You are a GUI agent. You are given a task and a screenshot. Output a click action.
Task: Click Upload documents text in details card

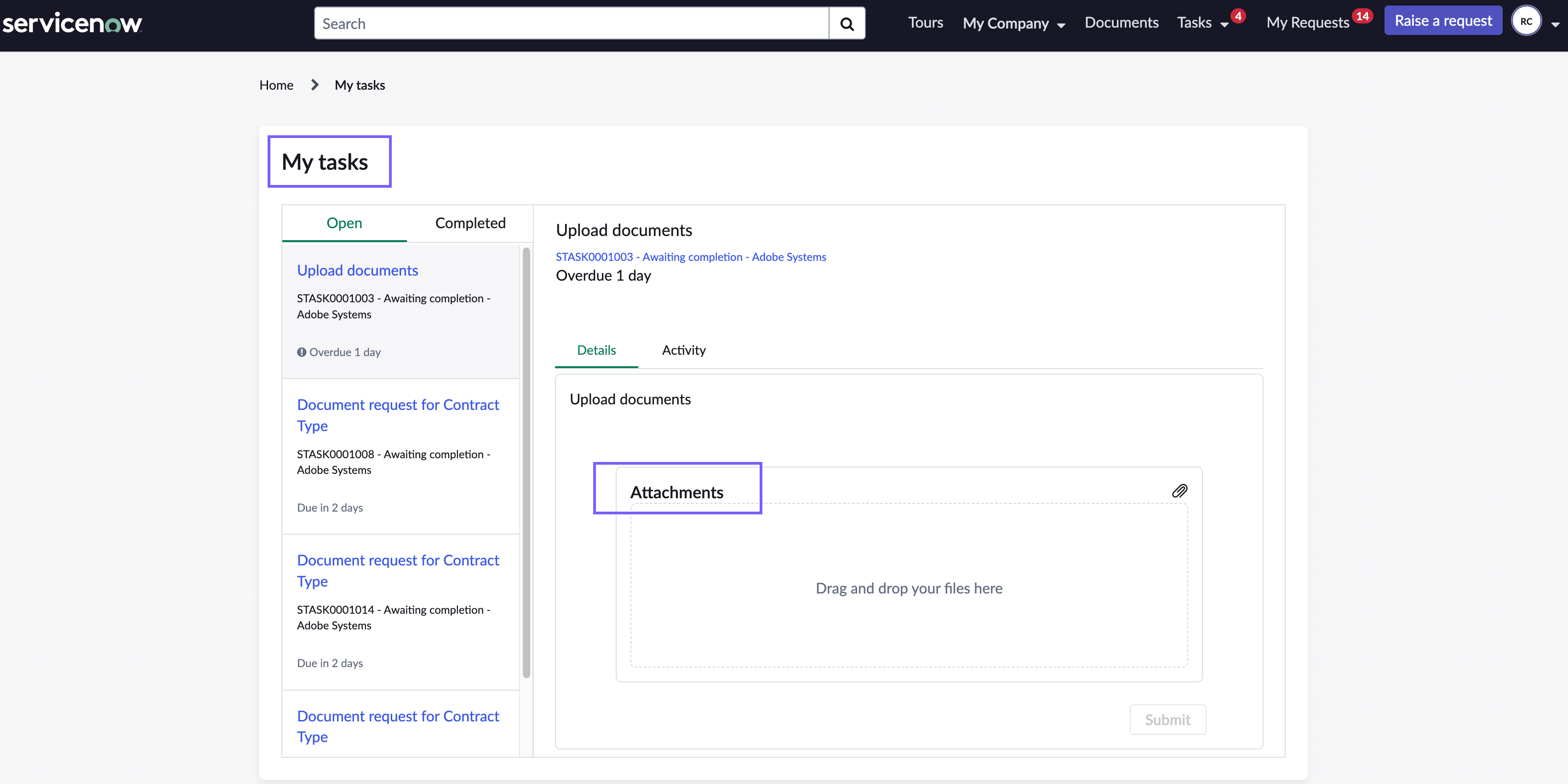click(x=630, y=399)
